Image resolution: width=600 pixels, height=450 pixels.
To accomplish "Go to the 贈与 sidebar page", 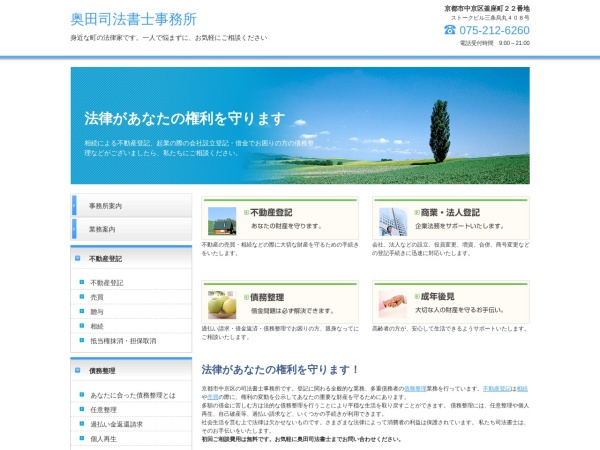I will click(x=97, y=312).
